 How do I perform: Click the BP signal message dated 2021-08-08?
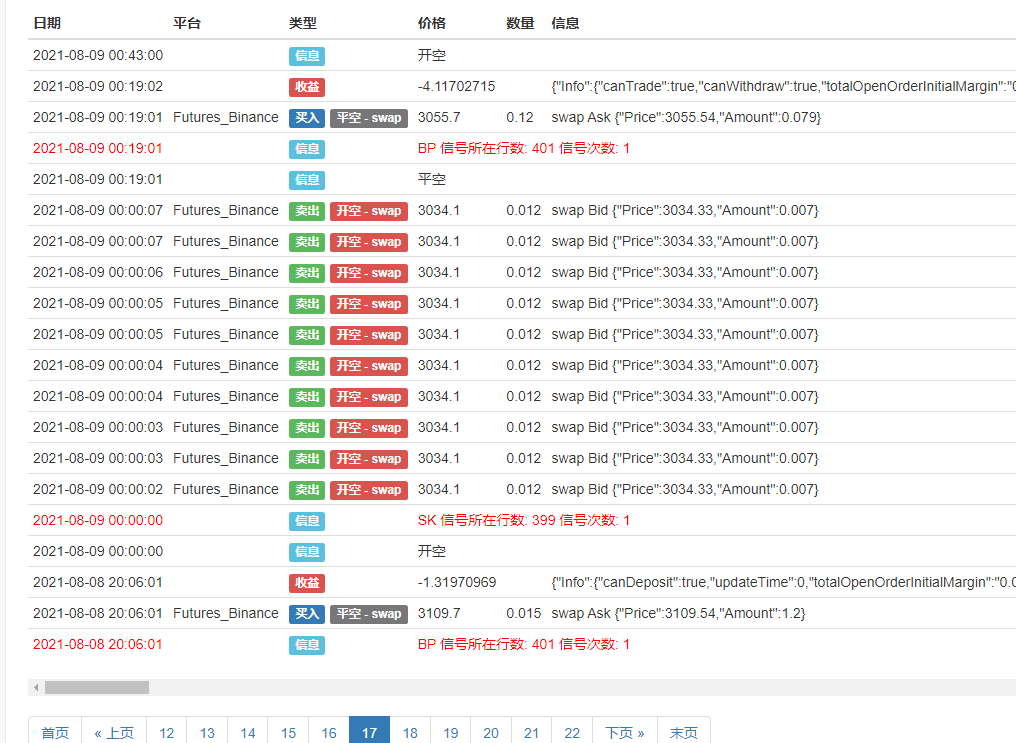[524, 644]
